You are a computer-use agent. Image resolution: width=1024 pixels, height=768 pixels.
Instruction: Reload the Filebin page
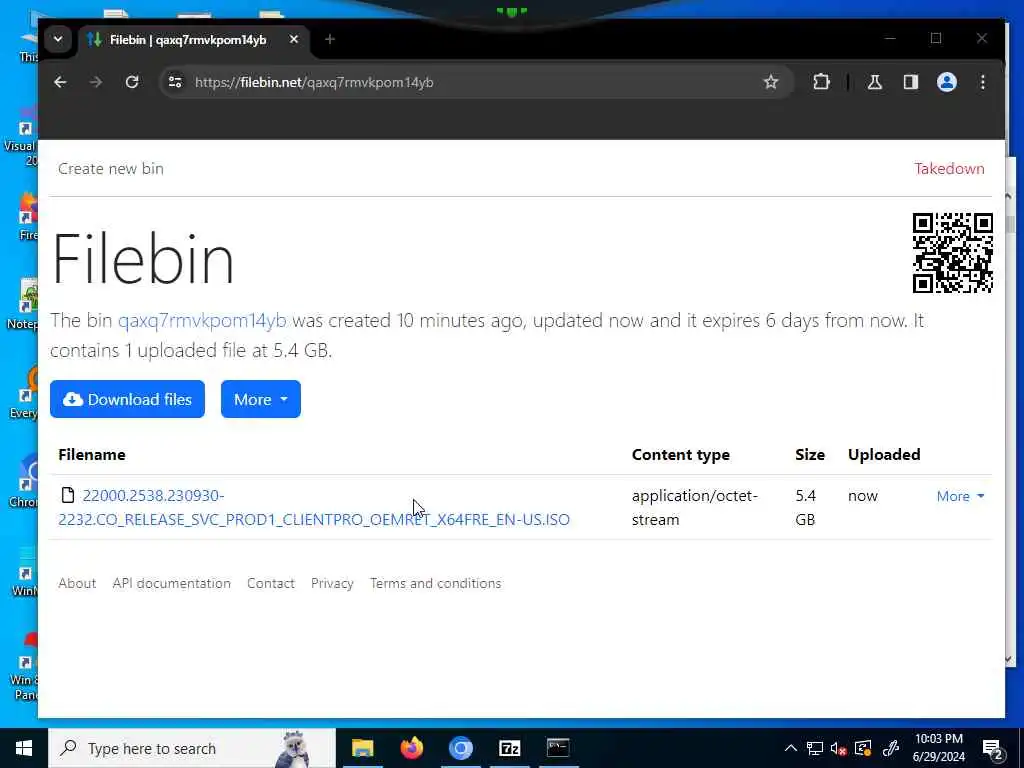pyautogui.click(x=132, y=82)
